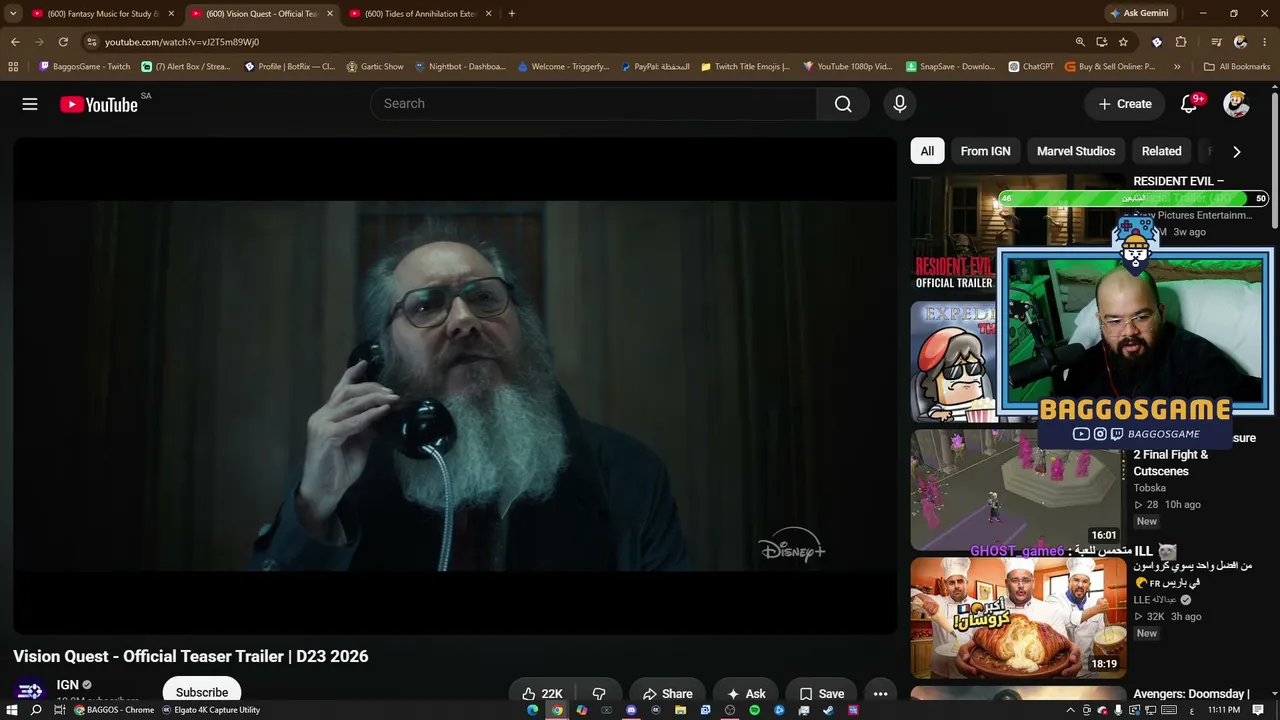The height and width of the screenshot is (720, 1280).
Task: Open the PayPal bookmark
Action: 654,67
